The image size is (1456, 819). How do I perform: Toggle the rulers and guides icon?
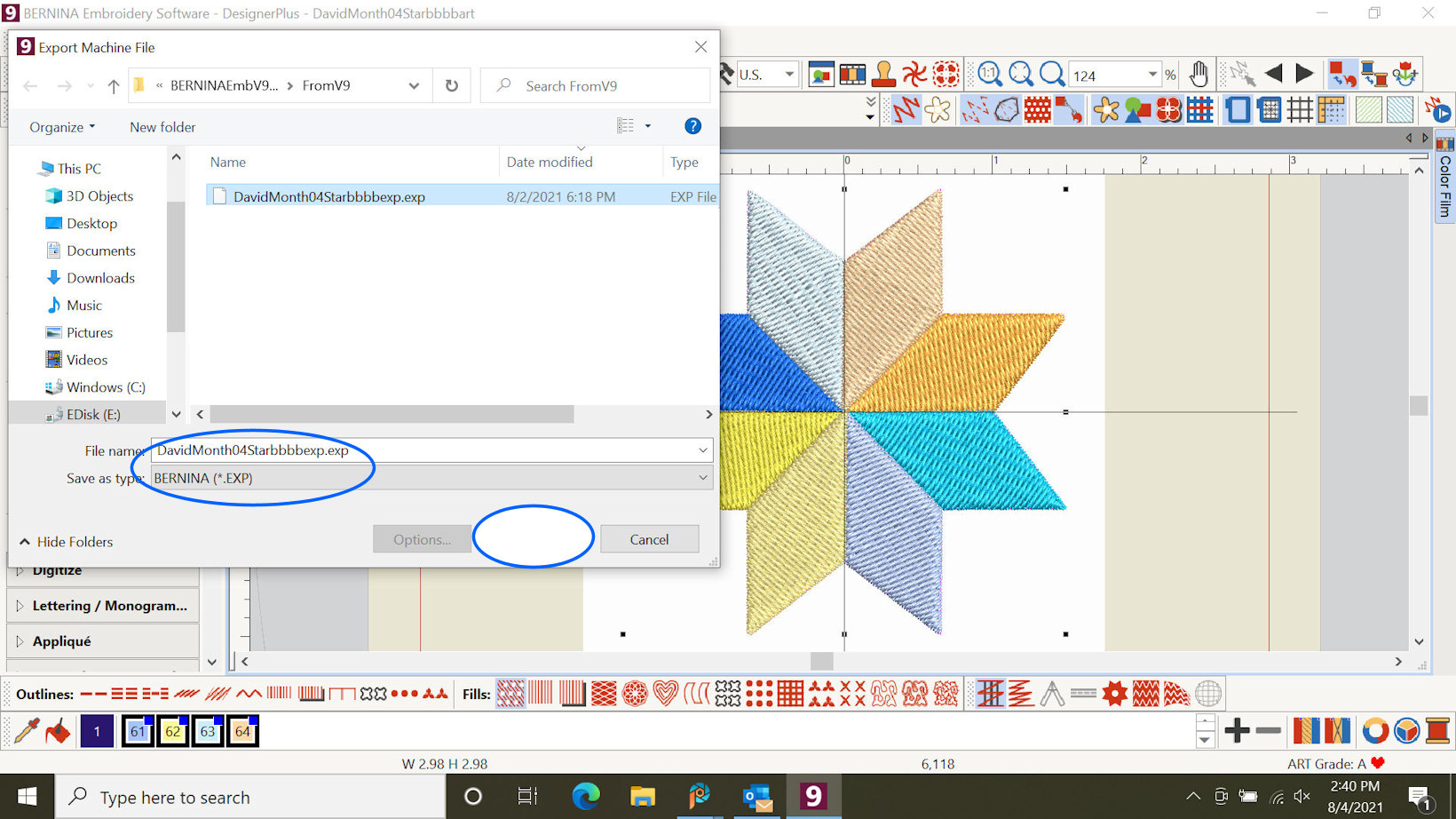pyautogui.click(x=1331, y=110)
